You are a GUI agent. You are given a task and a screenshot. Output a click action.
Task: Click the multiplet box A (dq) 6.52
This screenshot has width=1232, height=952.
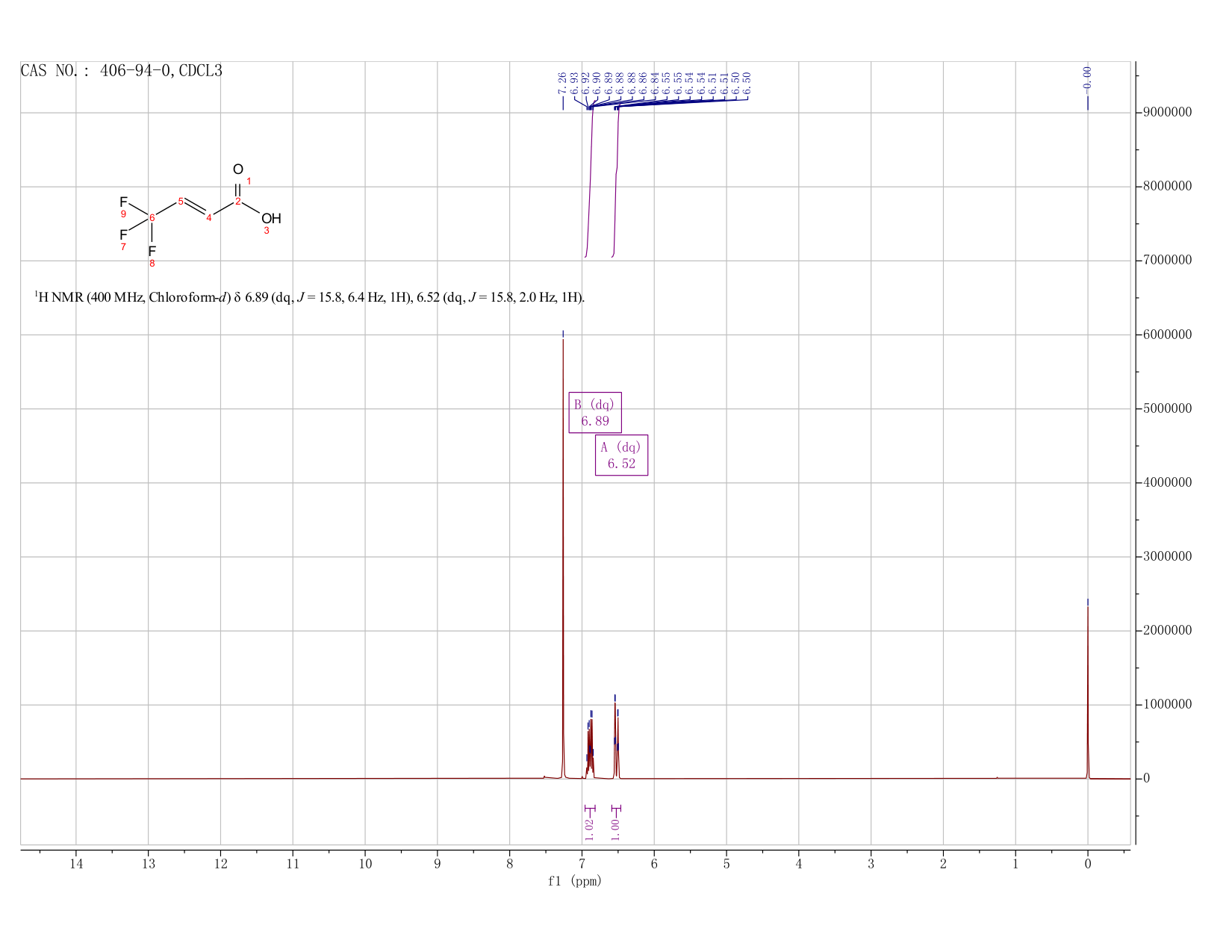tap(621, 455)
